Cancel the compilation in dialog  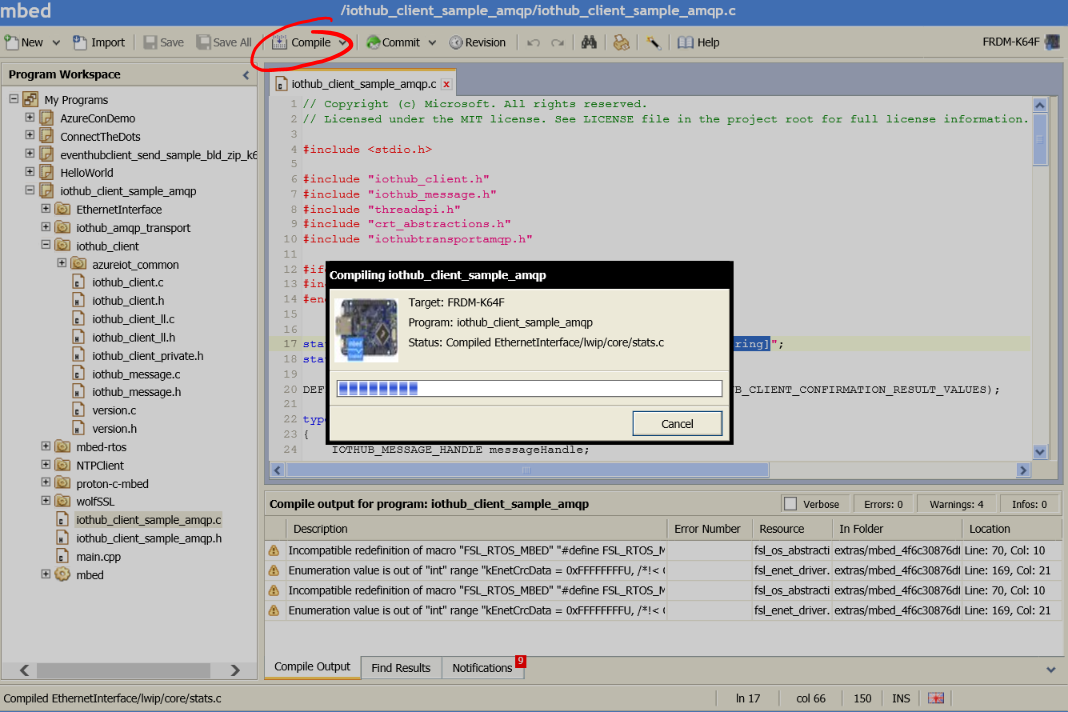[677, 424]
